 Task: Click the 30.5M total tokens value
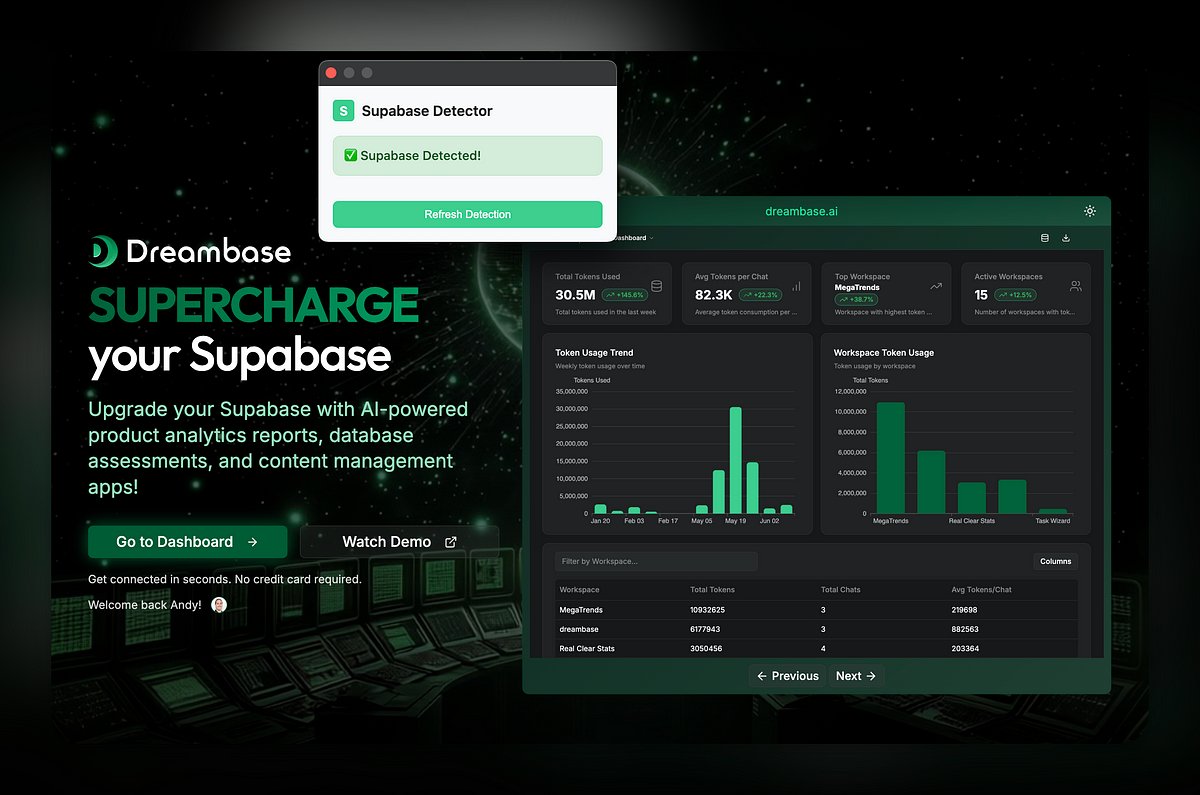(575, 295)
